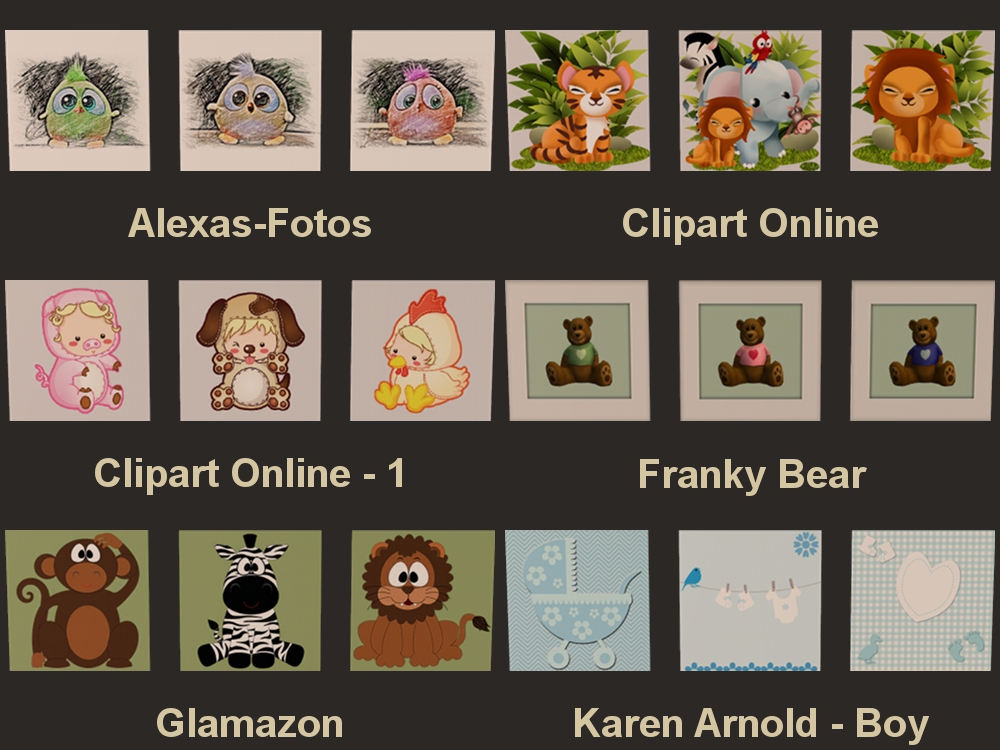Select the Glamazon collection label
The height and width of the screenshot is (750, 1000).
click(x=249, y=723)
